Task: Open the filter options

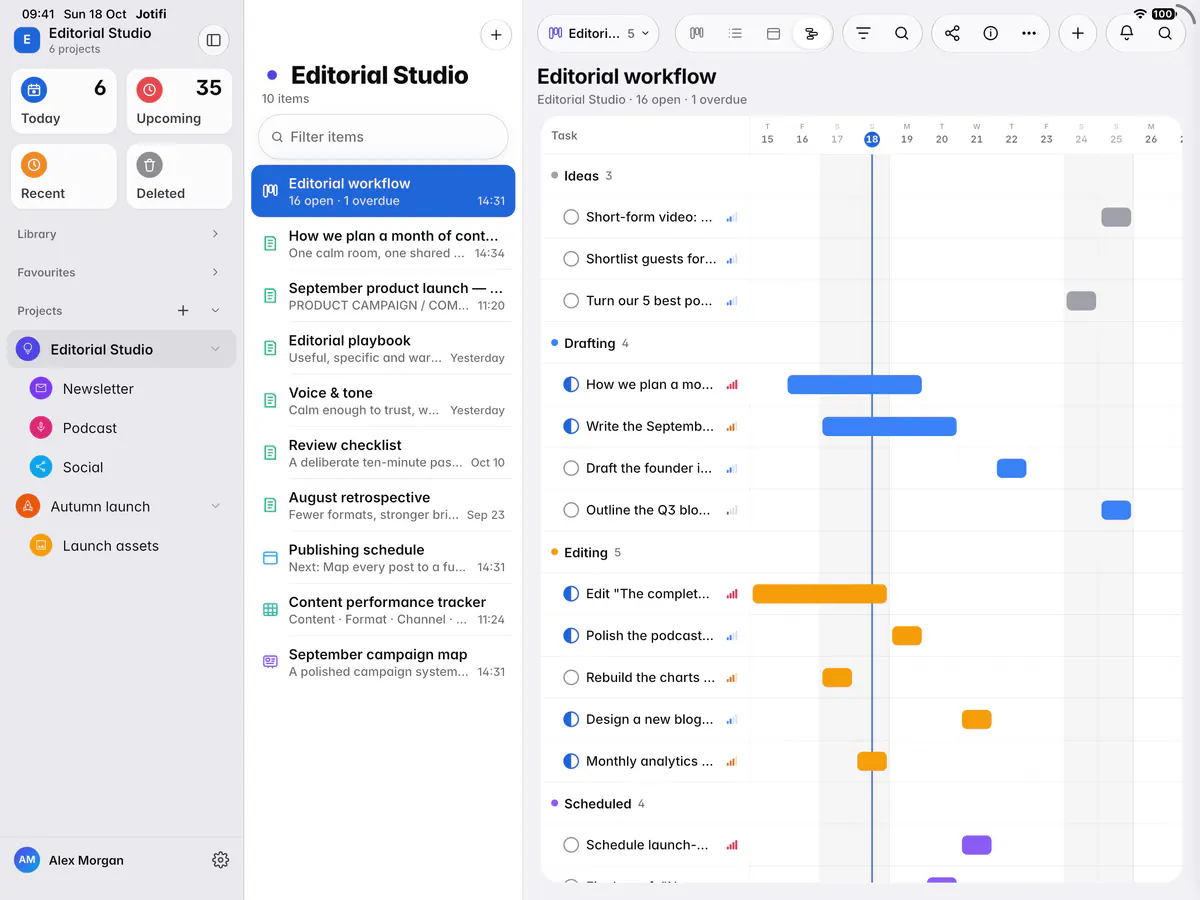Action: pos(863,33)
